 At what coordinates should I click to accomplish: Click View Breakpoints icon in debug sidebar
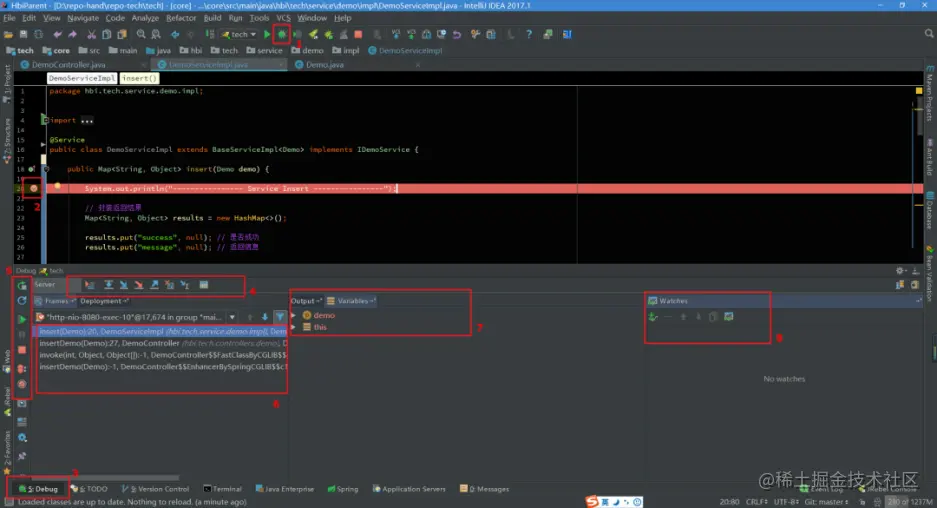coord(22,369)
